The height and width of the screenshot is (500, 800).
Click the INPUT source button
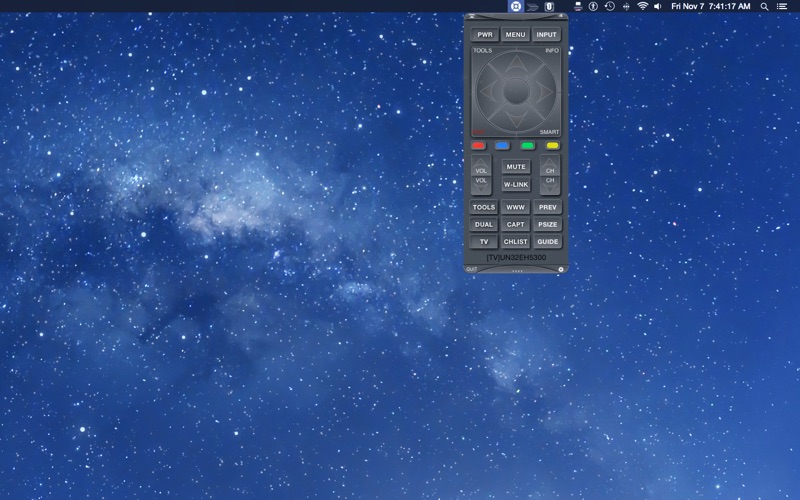(546, 35)
